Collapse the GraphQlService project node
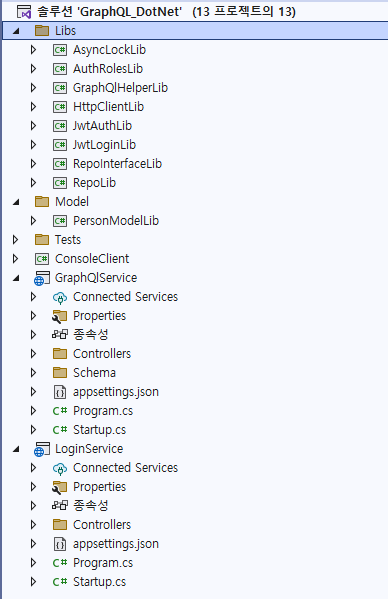Viewport: 388px width, 599px height. click(x=16, y=278)
